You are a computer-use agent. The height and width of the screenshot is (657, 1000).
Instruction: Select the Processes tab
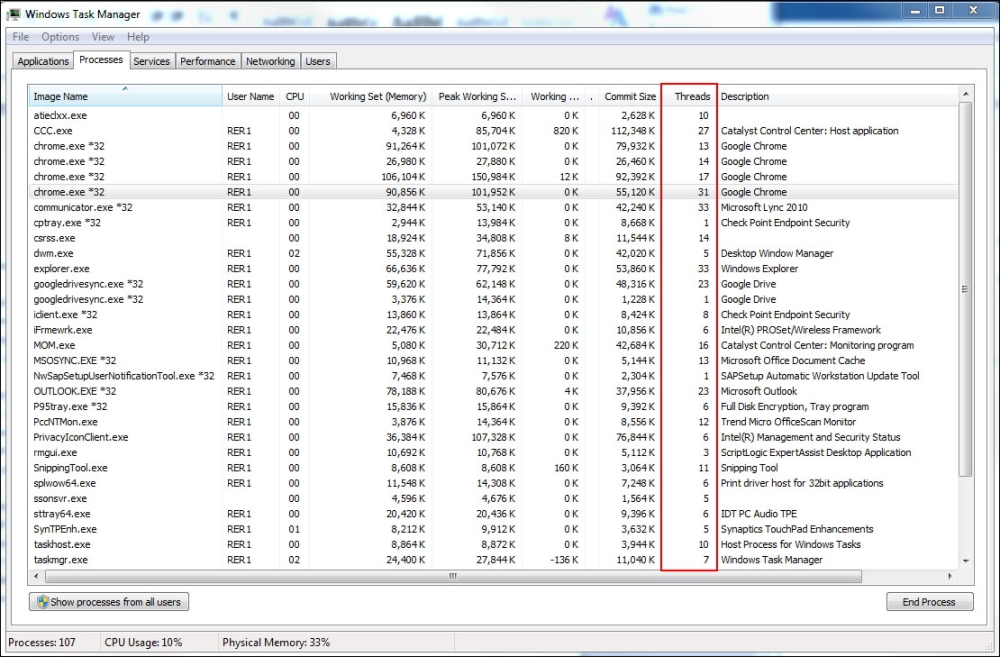pos(101,60)
